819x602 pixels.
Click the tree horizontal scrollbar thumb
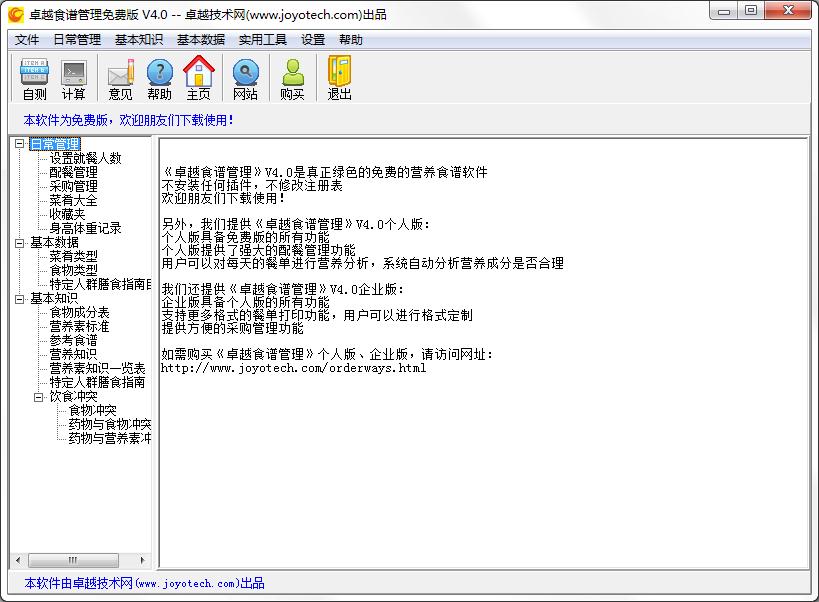pos(73,560)
